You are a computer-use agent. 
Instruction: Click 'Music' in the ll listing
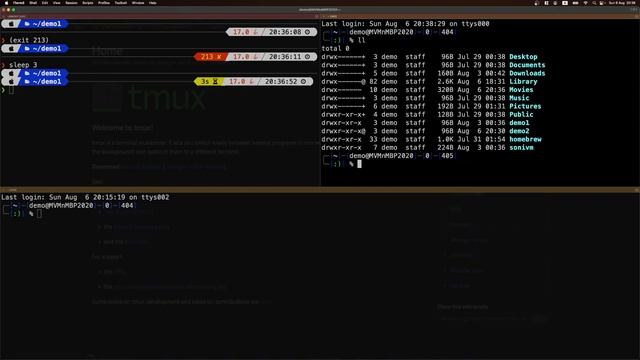coord(519,98)
